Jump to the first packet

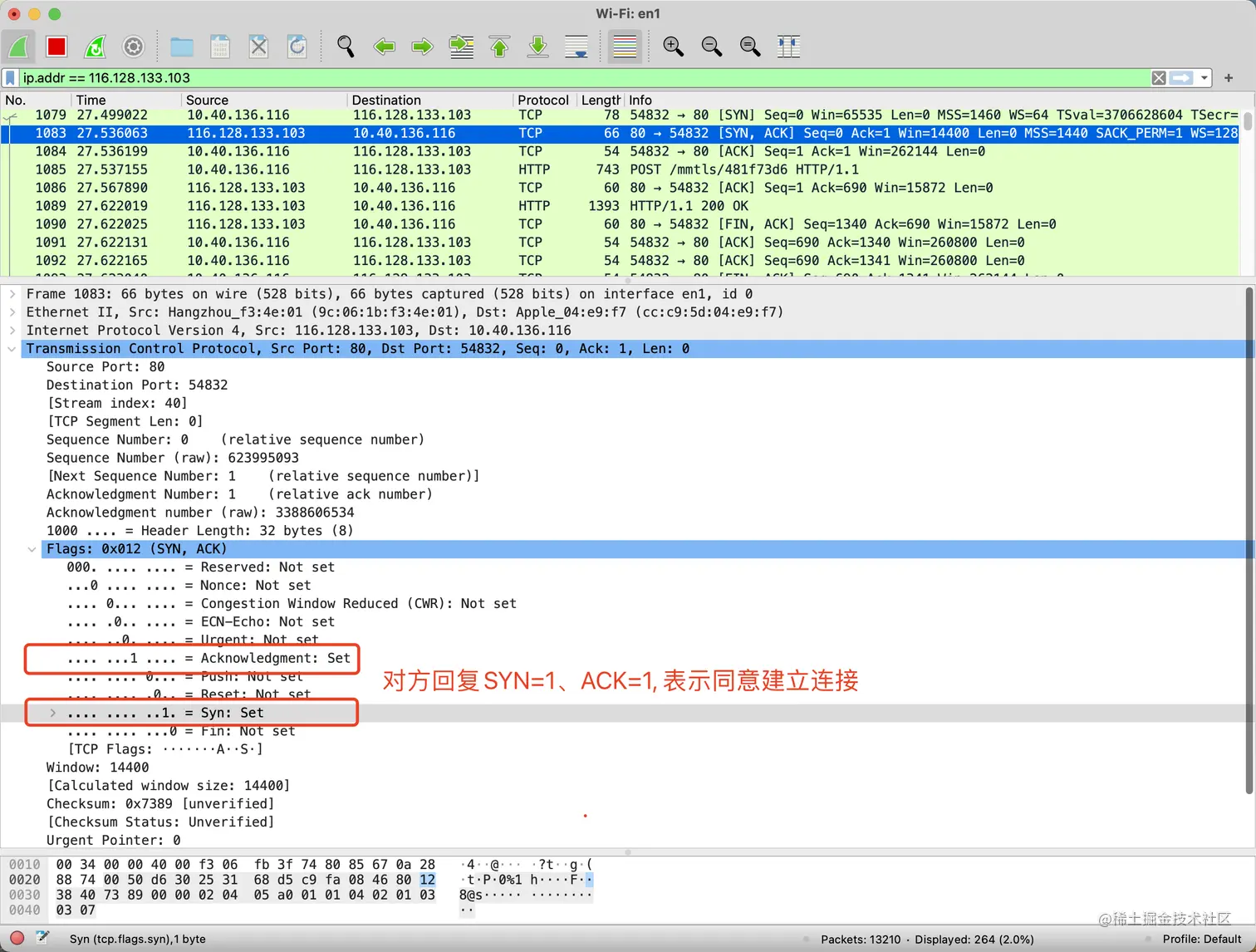(499, 47)
